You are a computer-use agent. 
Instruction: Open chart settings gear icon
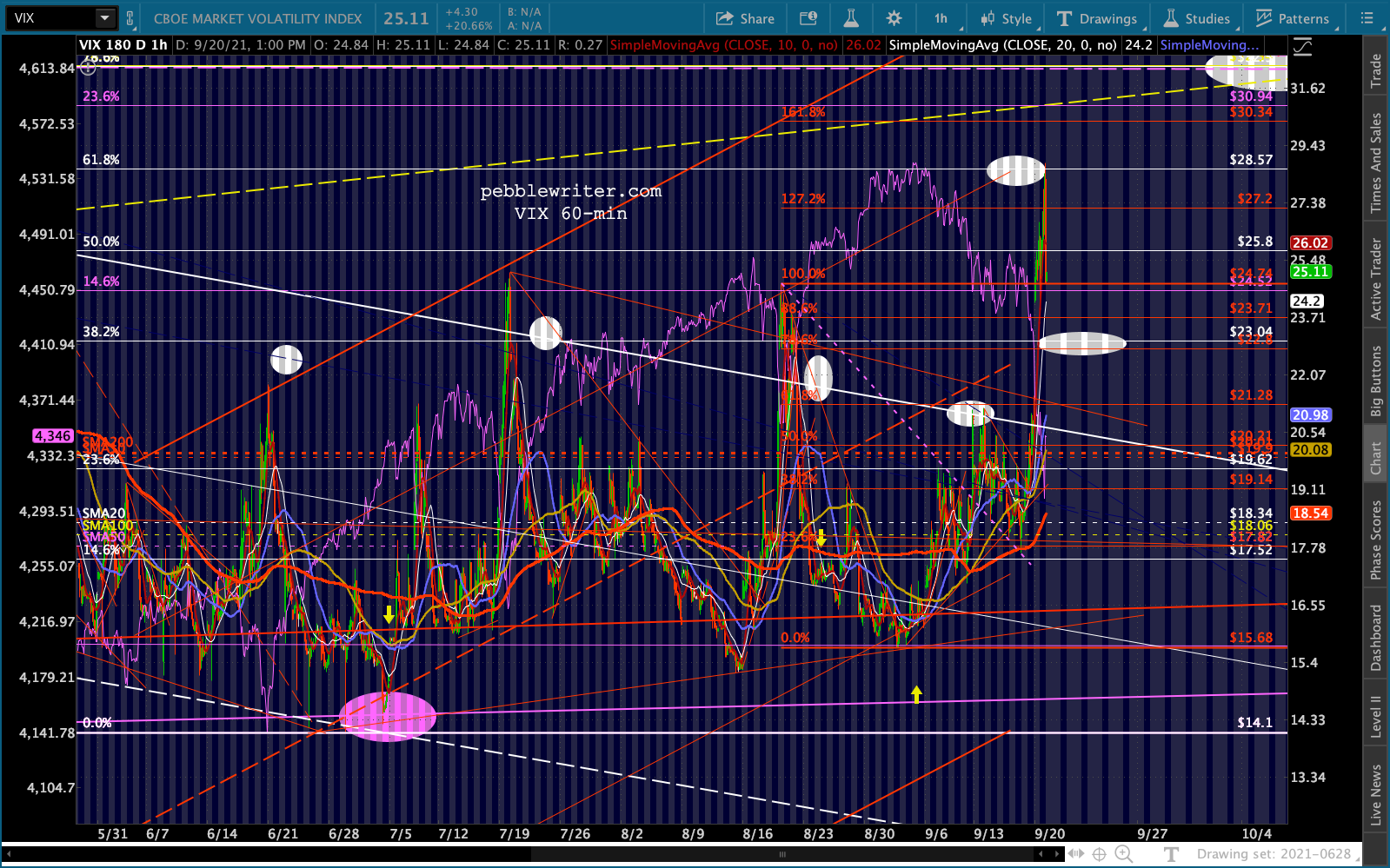(x=894, y=18)
